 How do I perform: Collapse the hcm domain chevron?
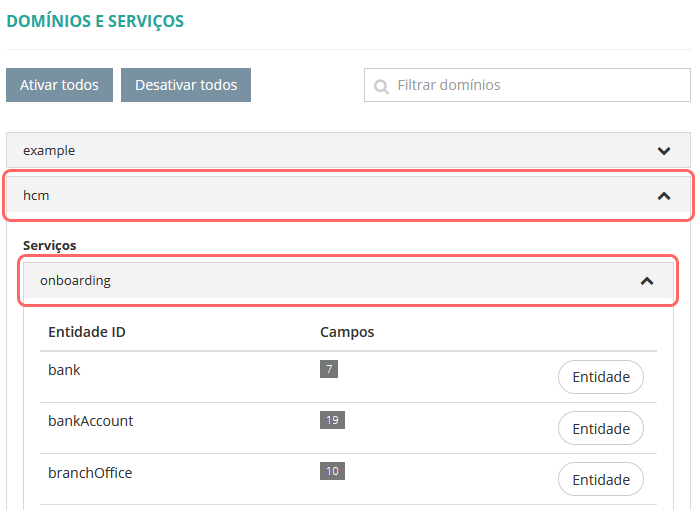pos(664,196)
